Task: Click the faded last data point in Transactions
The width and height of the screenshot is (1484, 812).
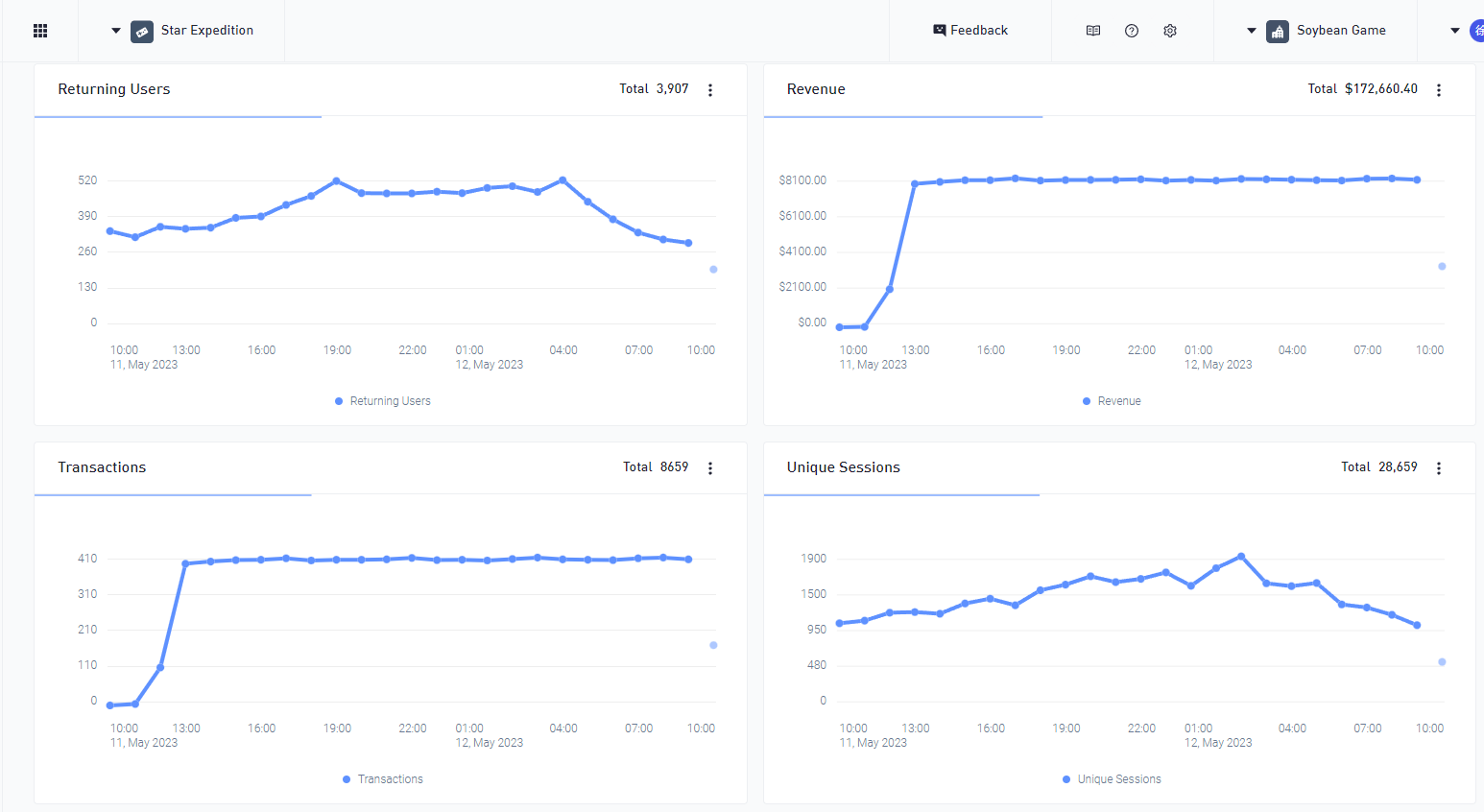Action: tap(713, 645)
